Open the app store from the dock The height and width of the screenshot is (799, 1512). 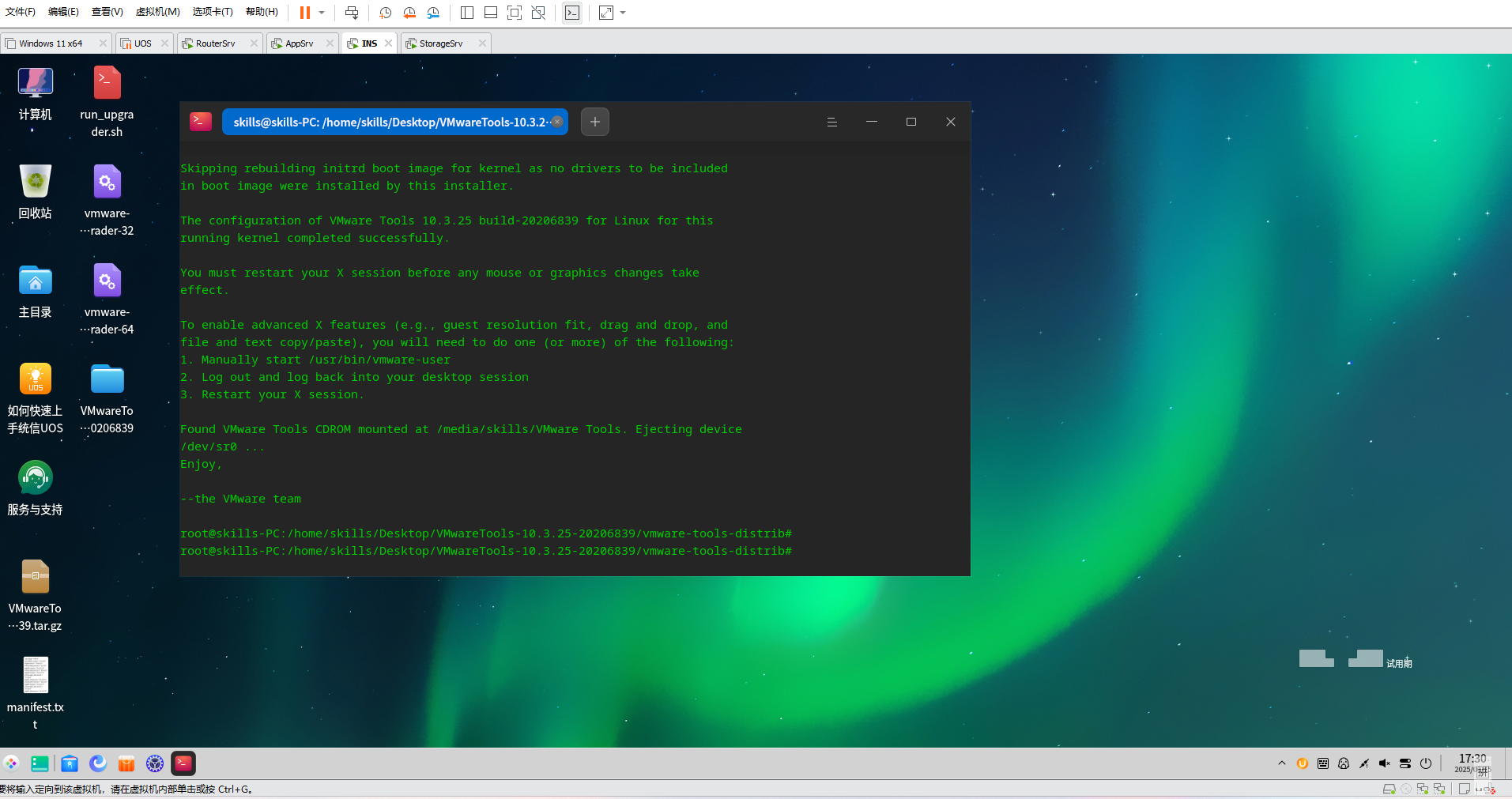(x=126, y=763)
